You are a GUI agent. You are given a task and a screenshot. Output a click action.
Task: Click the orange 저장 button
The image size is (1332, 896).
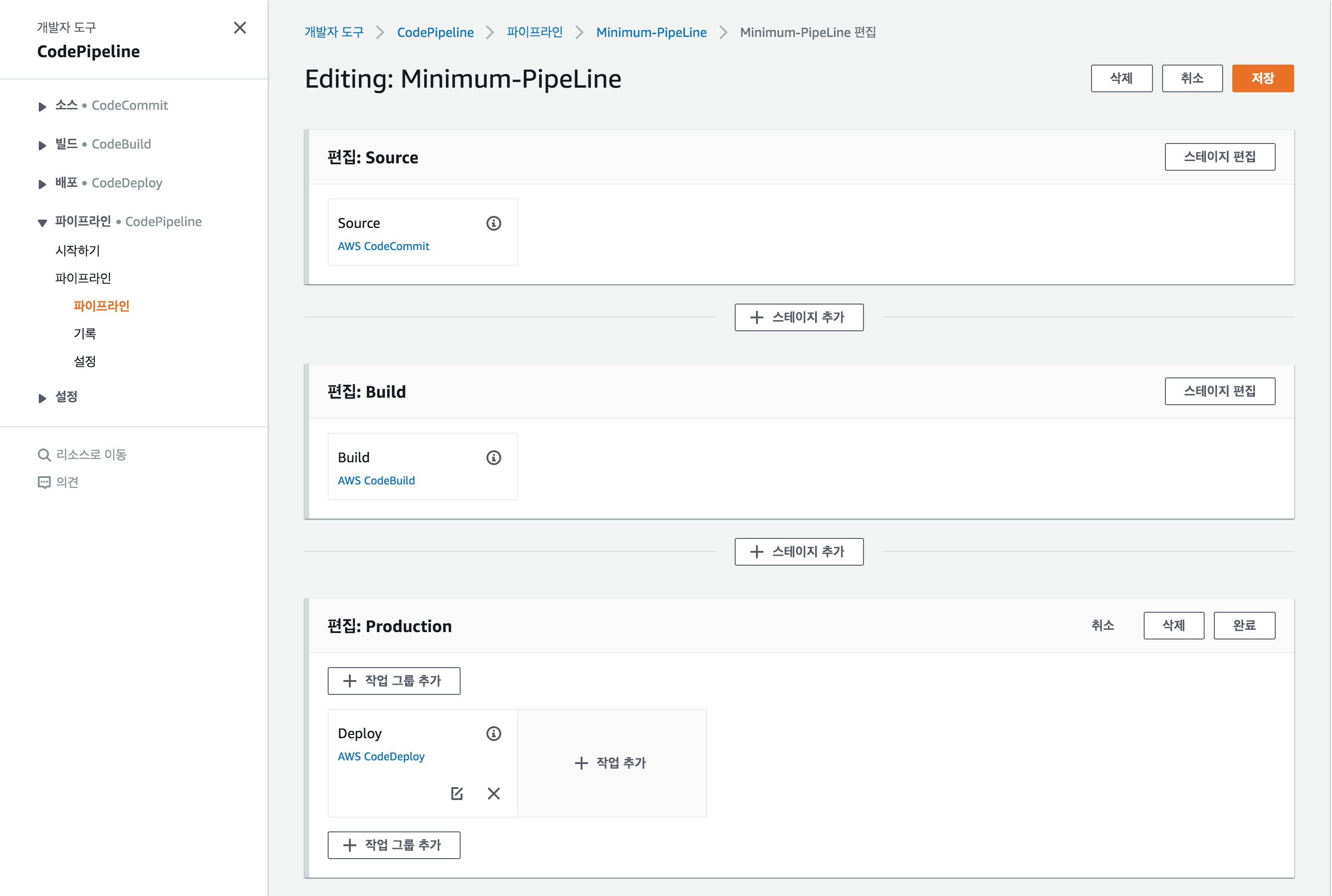(x=1262, y=78)
